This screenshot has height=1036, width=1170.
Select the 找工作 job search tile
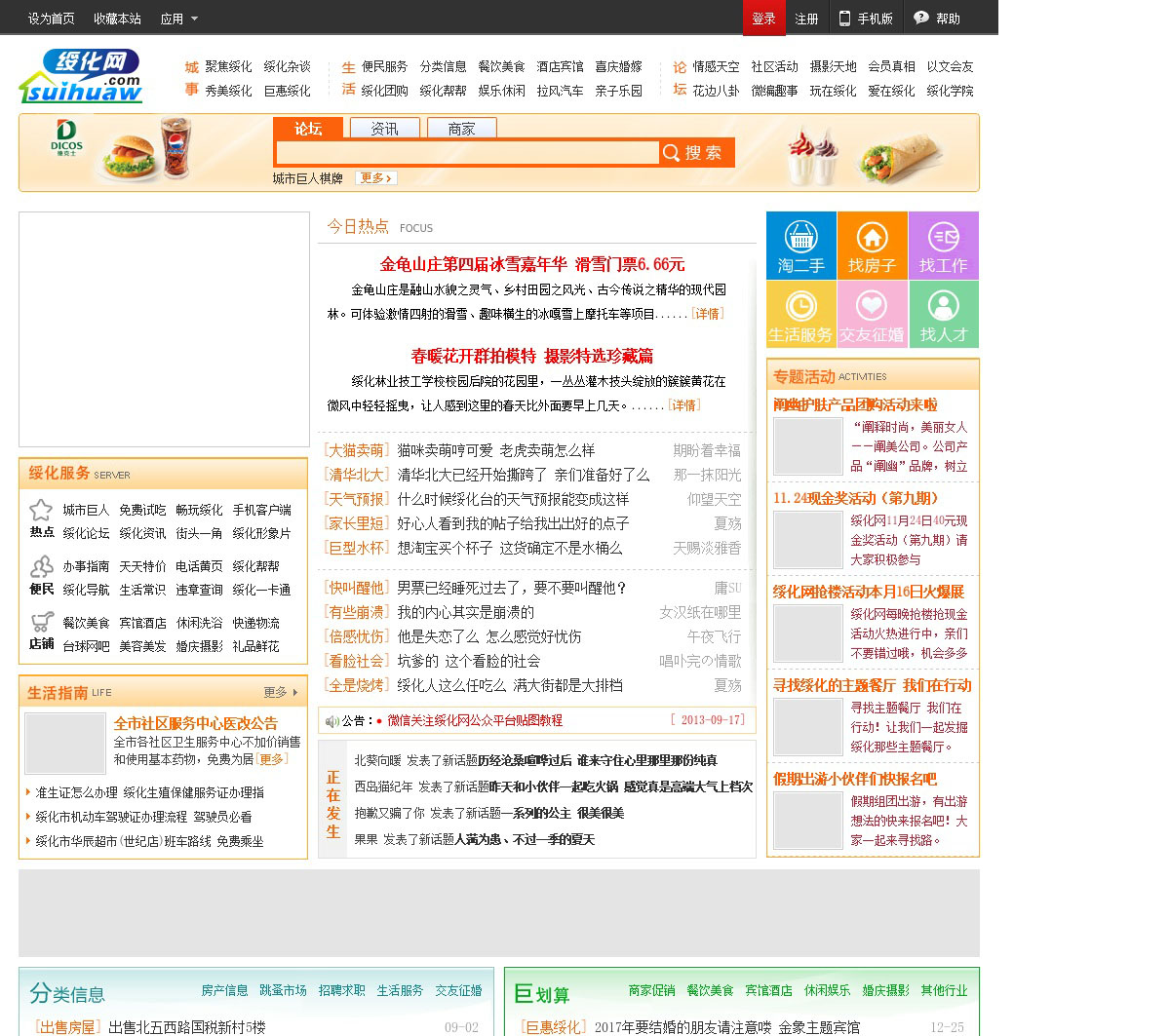tap(943, 246)
